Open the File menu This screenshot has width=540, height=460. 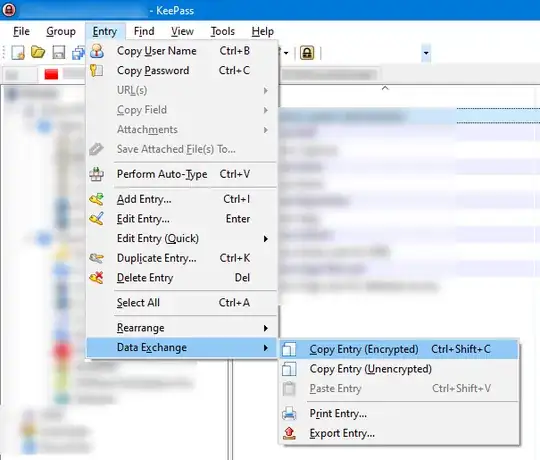click(x=21, y=31)
